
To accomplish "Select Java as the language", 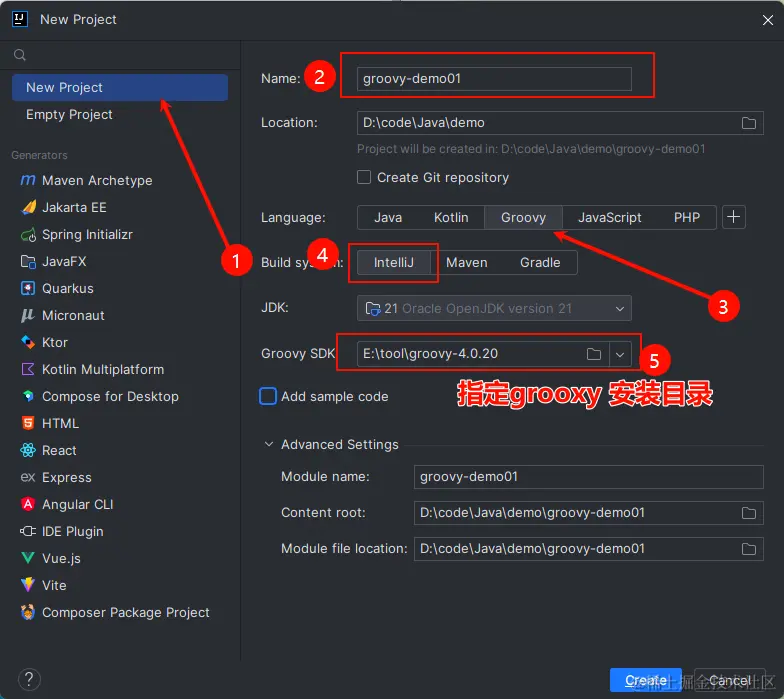I will tap(388, 218).
